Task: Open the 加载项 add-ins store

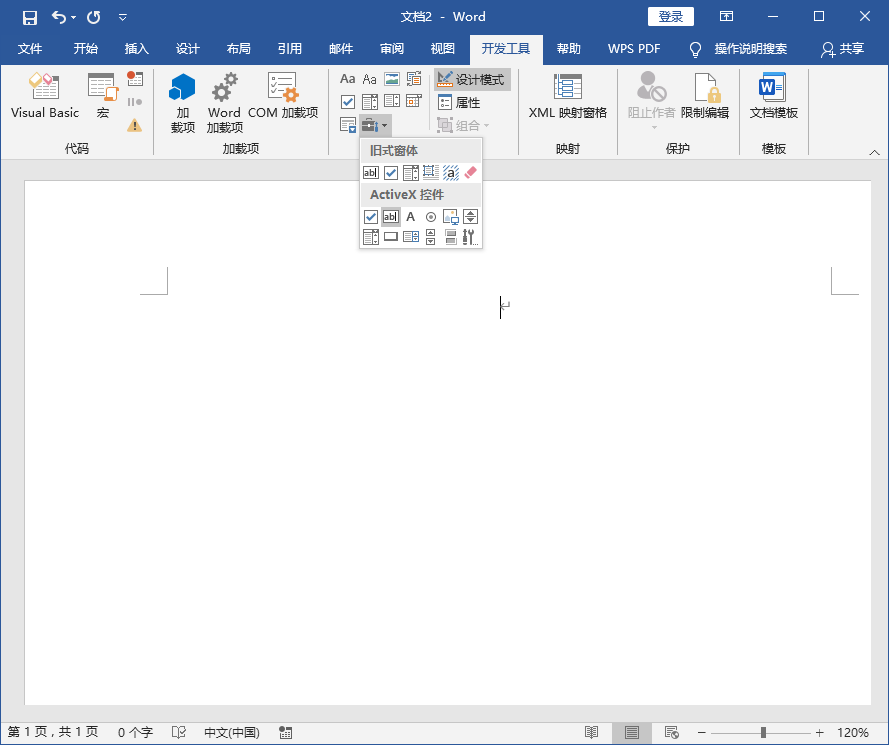Action: click(x=182, y=103)
